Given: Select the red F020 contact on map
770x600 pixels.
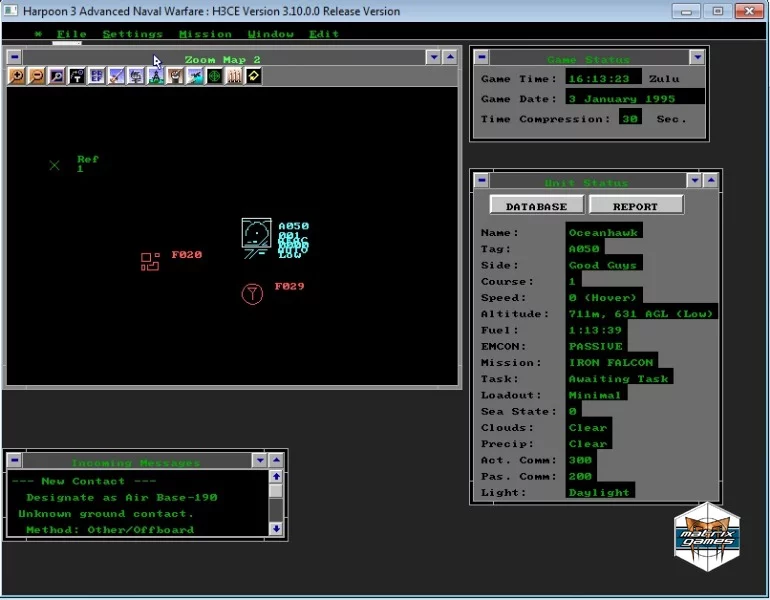Looking at the screenshot, I should coord(150,261).
